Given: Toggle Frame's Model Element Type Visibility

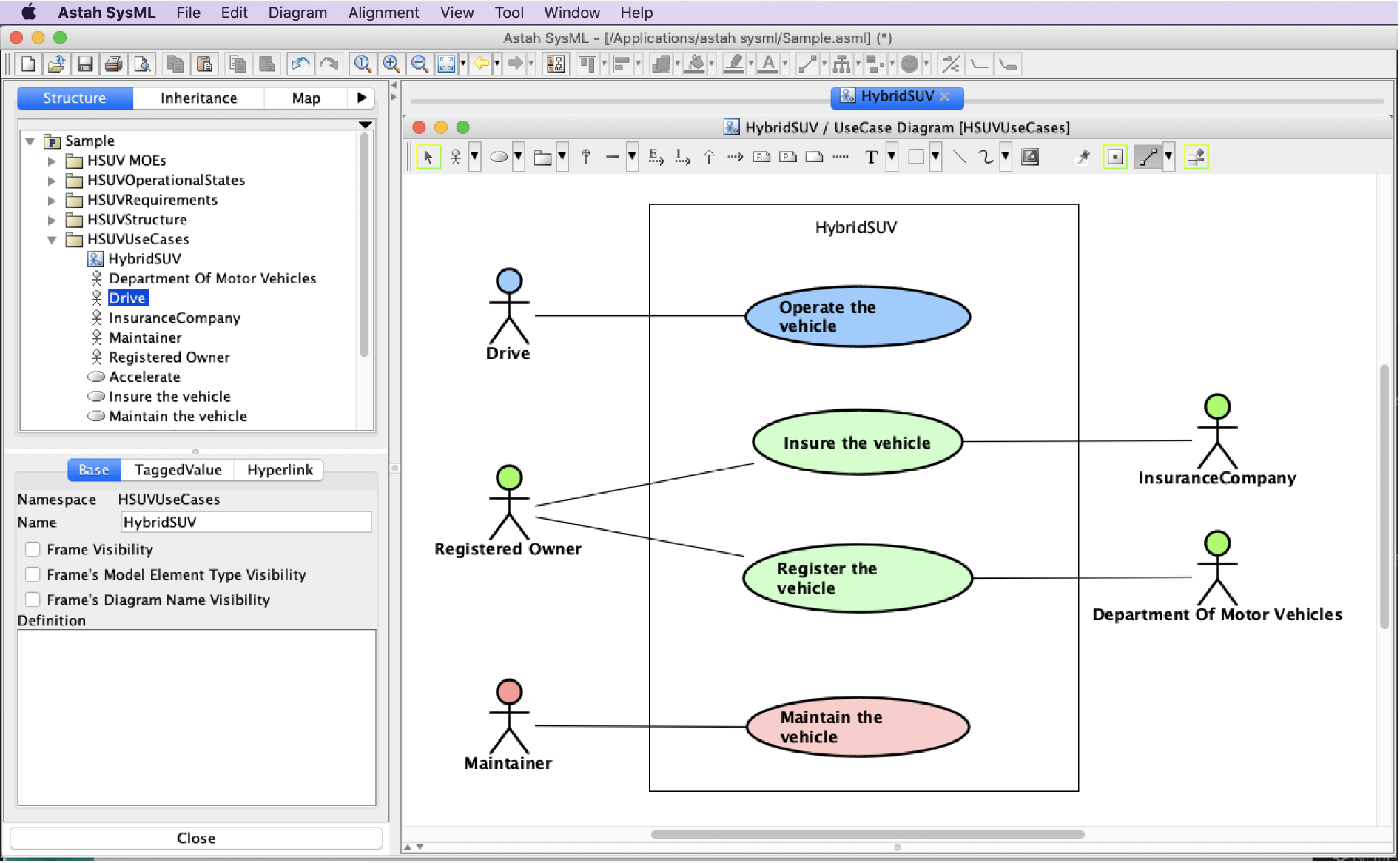Looking at the screenshot, I should [x=33, y=574].
